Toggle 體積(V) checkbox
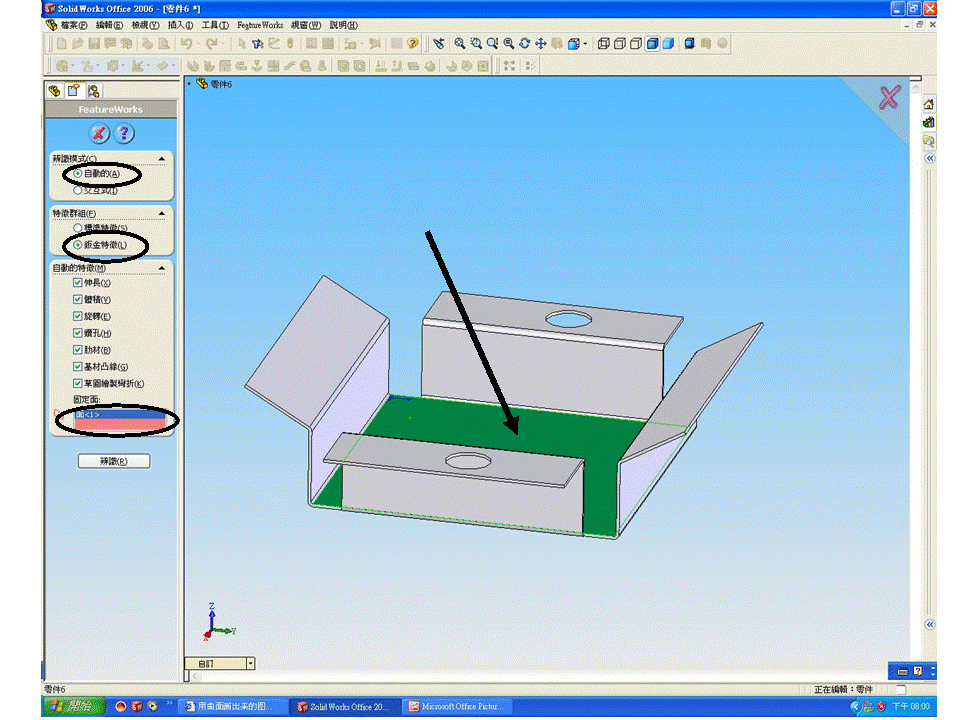This screenshot has width=960, height=720. point(77,299)
